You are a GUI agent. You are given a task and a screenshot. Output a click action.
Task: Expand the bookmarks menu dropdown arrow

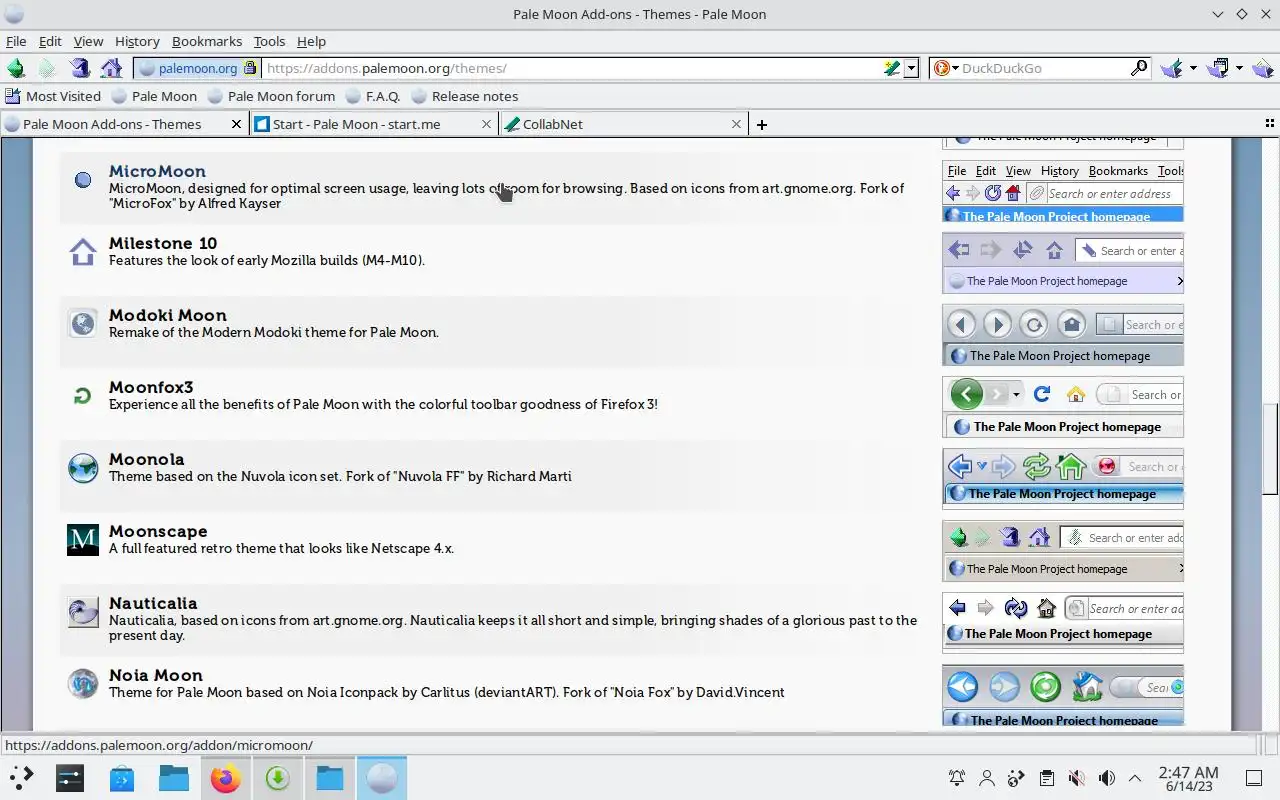[1239, 68]
